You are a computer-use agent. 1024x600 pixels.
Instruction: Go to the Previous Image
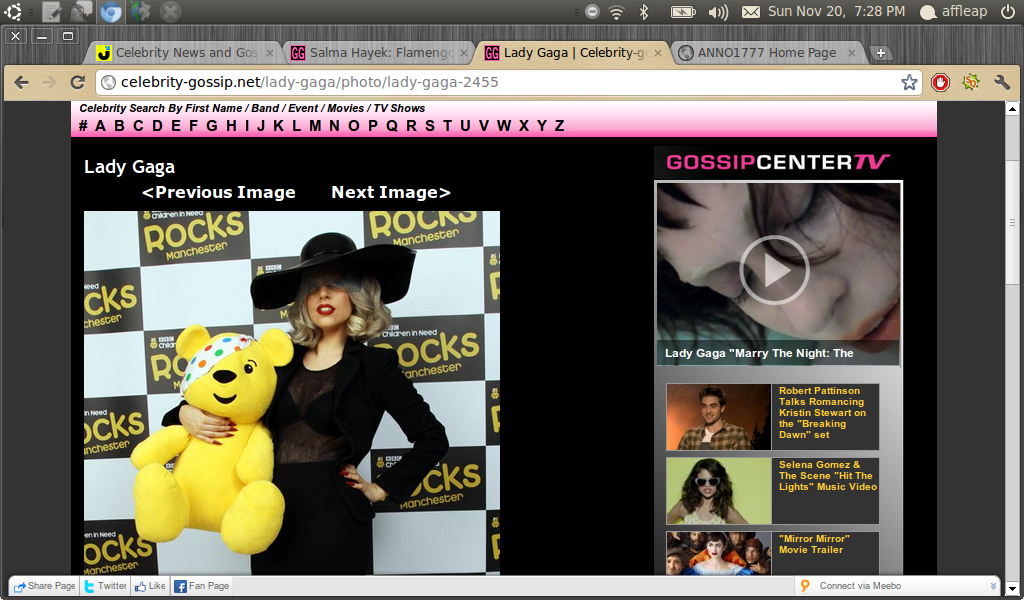coord(219,192)
